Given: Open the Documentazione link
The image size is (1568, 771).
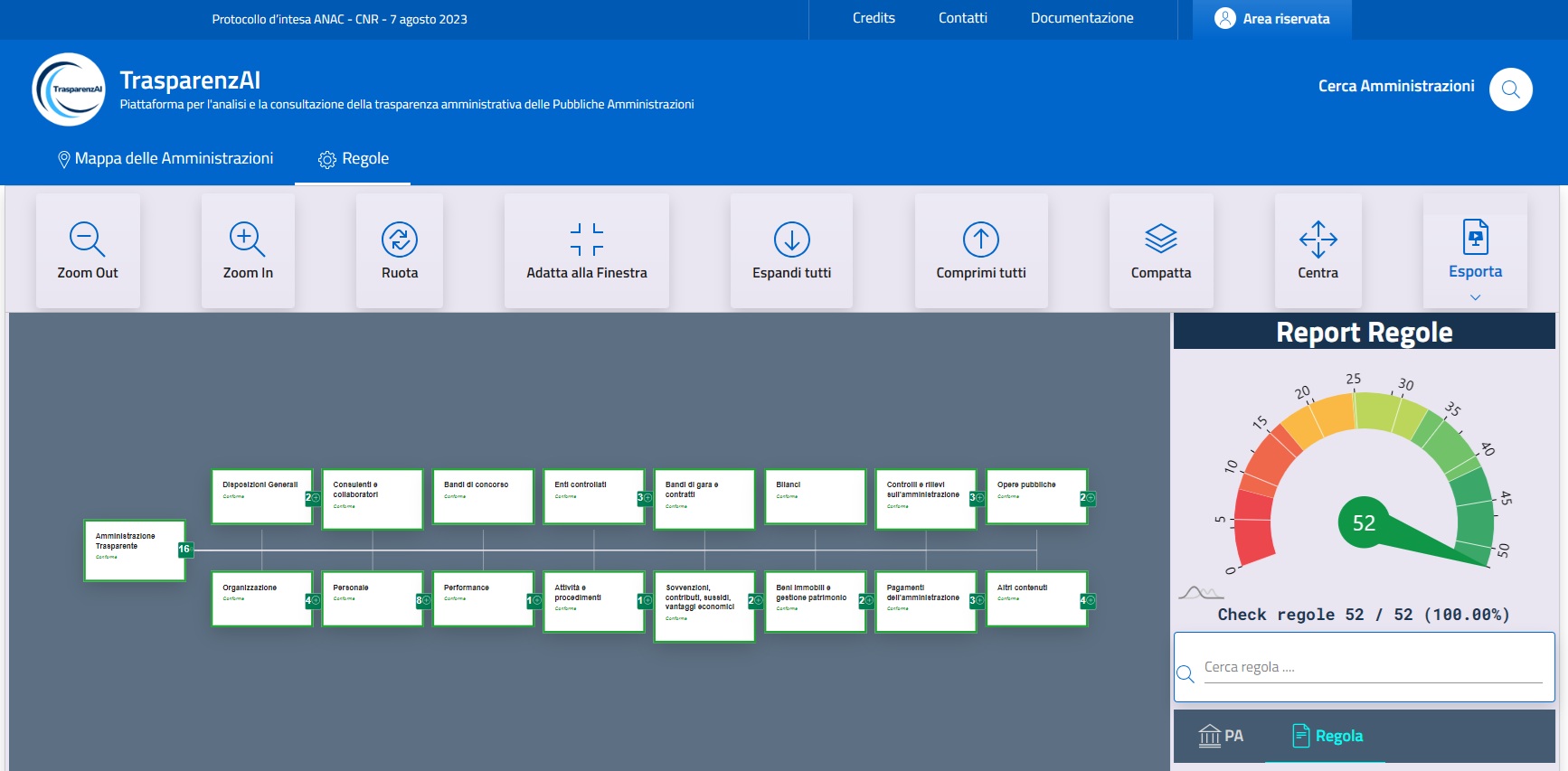Looking at the screenshot, I should [1082, 18].
